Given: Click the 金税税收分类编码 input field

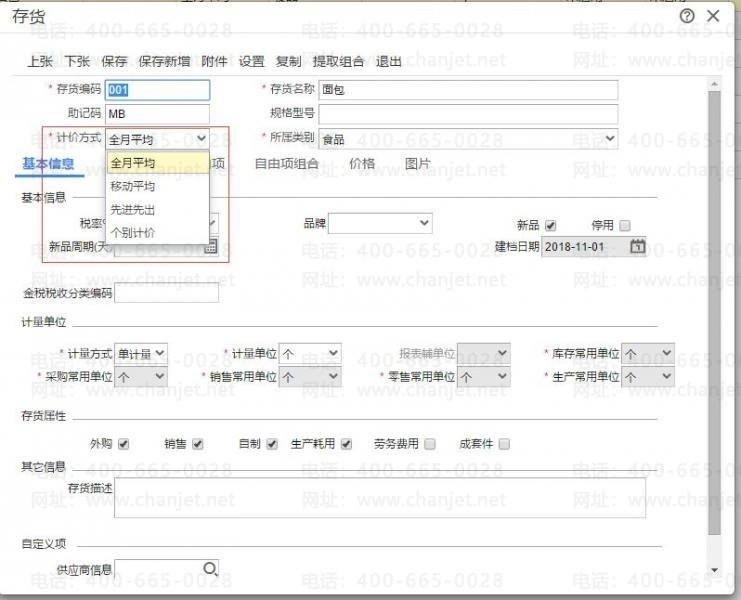Looking at the screenshot, I should pos(167,293).
